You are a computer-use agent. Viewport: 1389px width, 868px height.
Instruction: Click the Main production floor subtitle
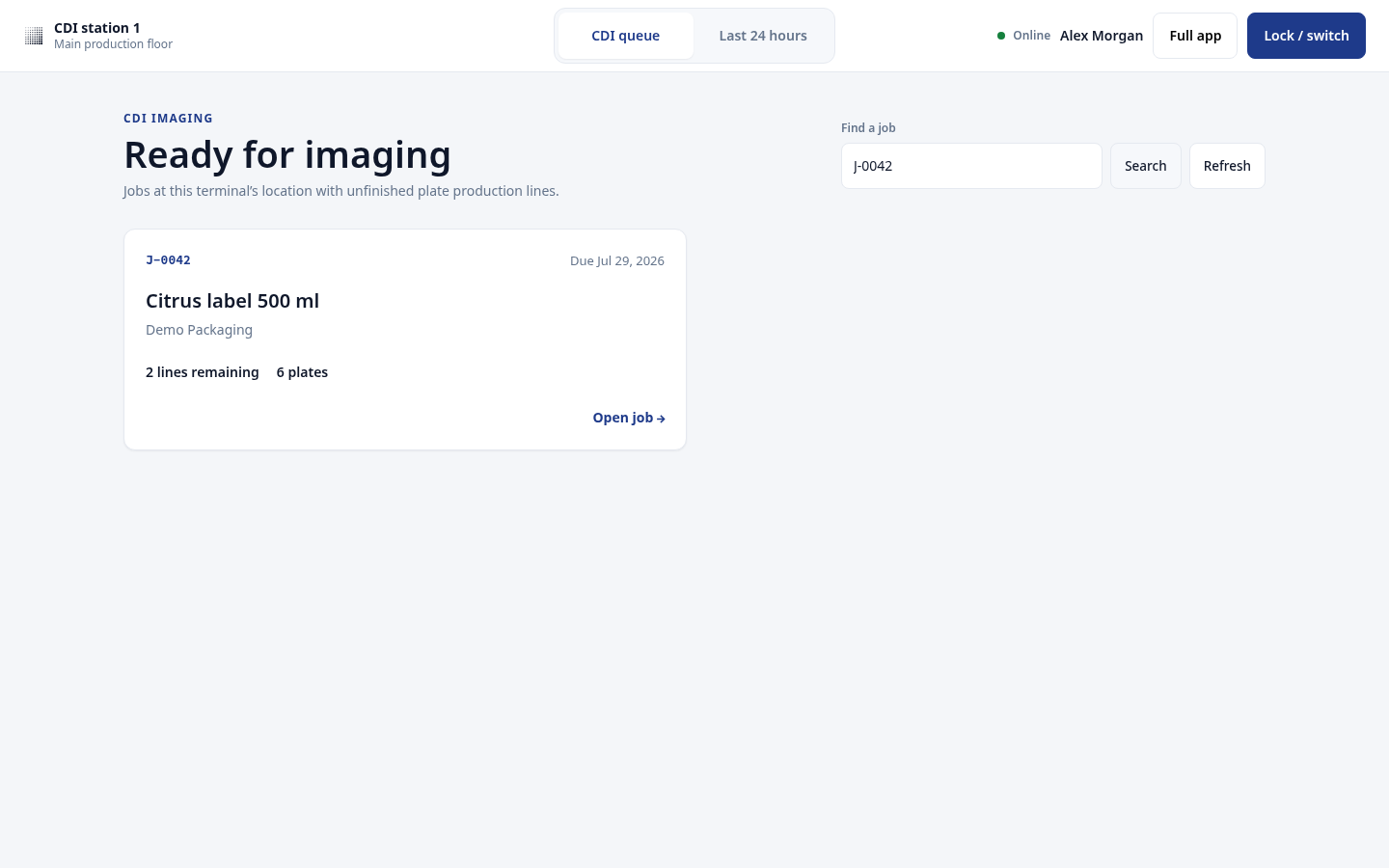tap(113, 44)
